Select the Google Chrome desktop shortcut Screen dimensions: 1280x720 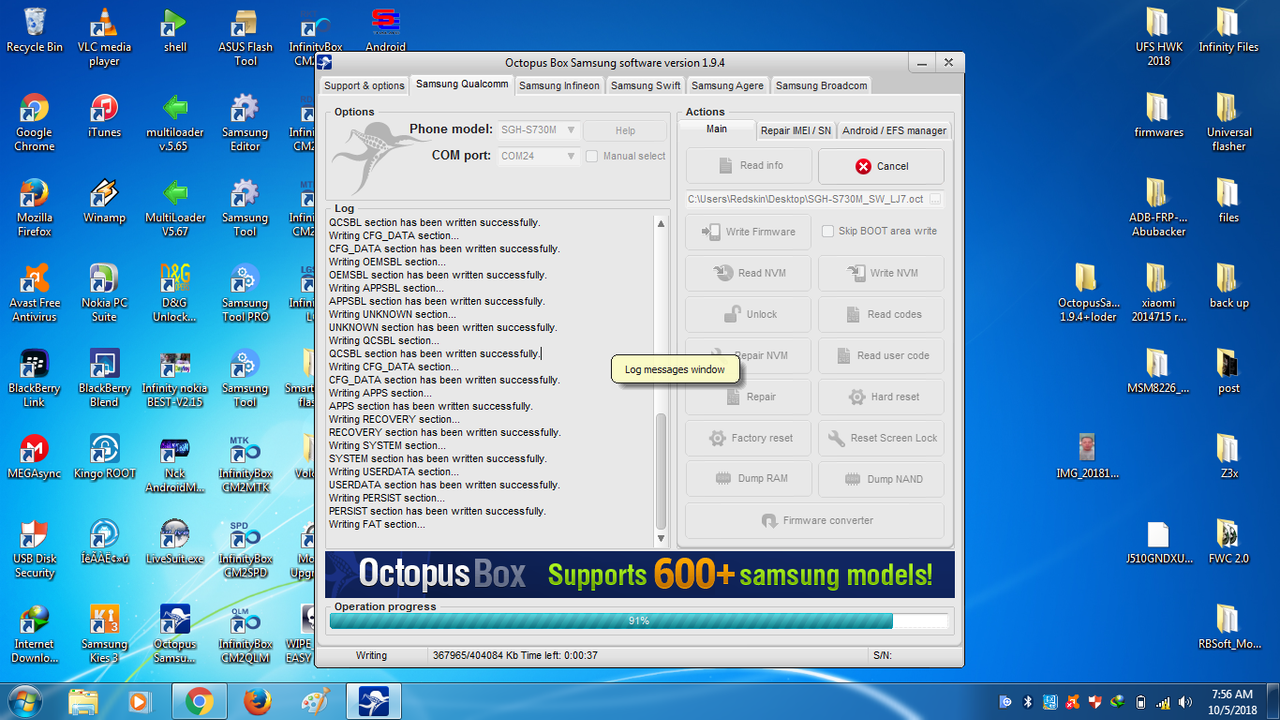click(34, 123)
